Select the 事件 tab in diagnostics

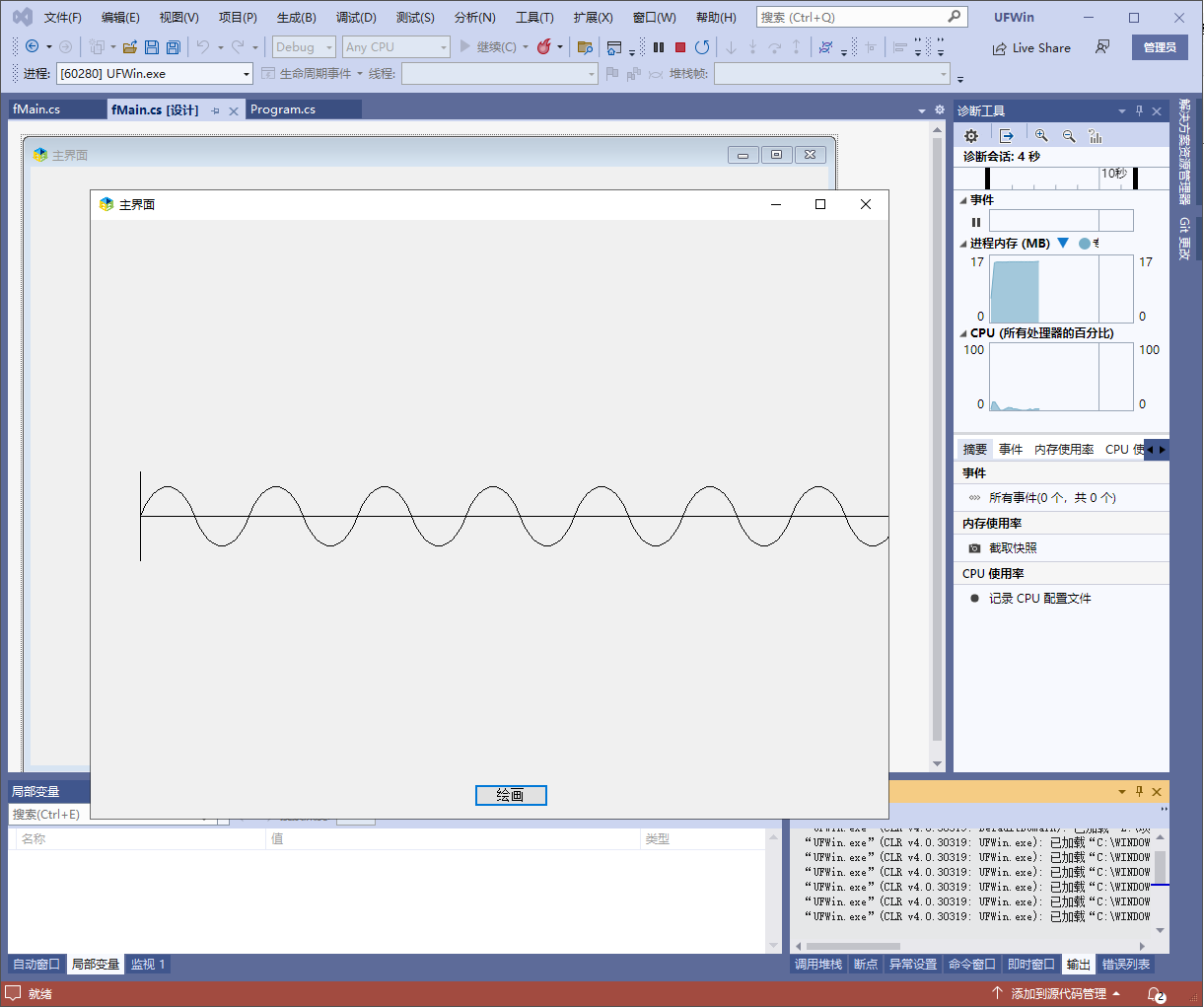[1011, 450]
